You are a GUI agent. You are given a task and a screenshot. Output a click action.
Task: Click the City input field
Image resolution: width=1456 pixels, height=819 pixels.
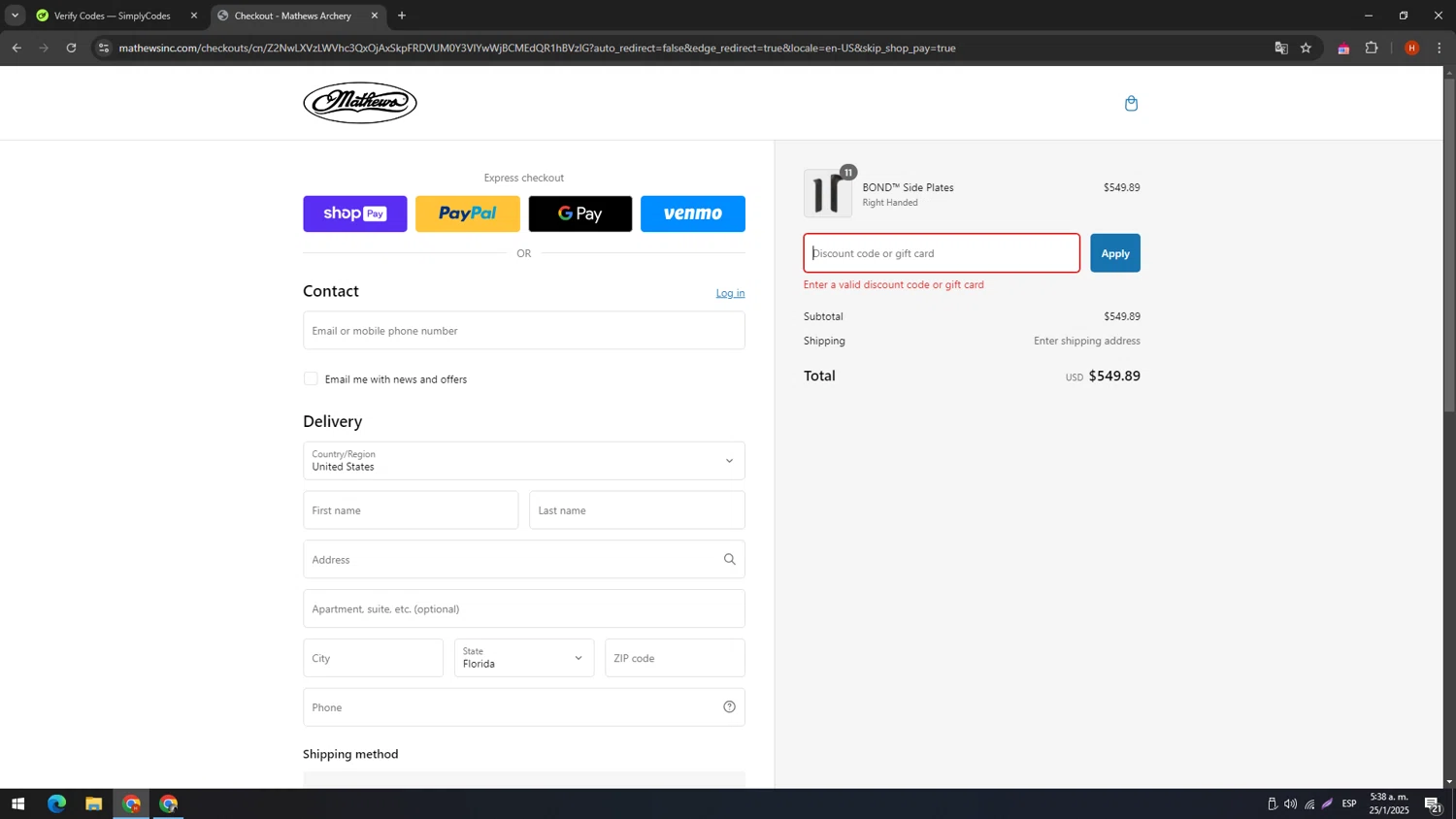(373, 658)
